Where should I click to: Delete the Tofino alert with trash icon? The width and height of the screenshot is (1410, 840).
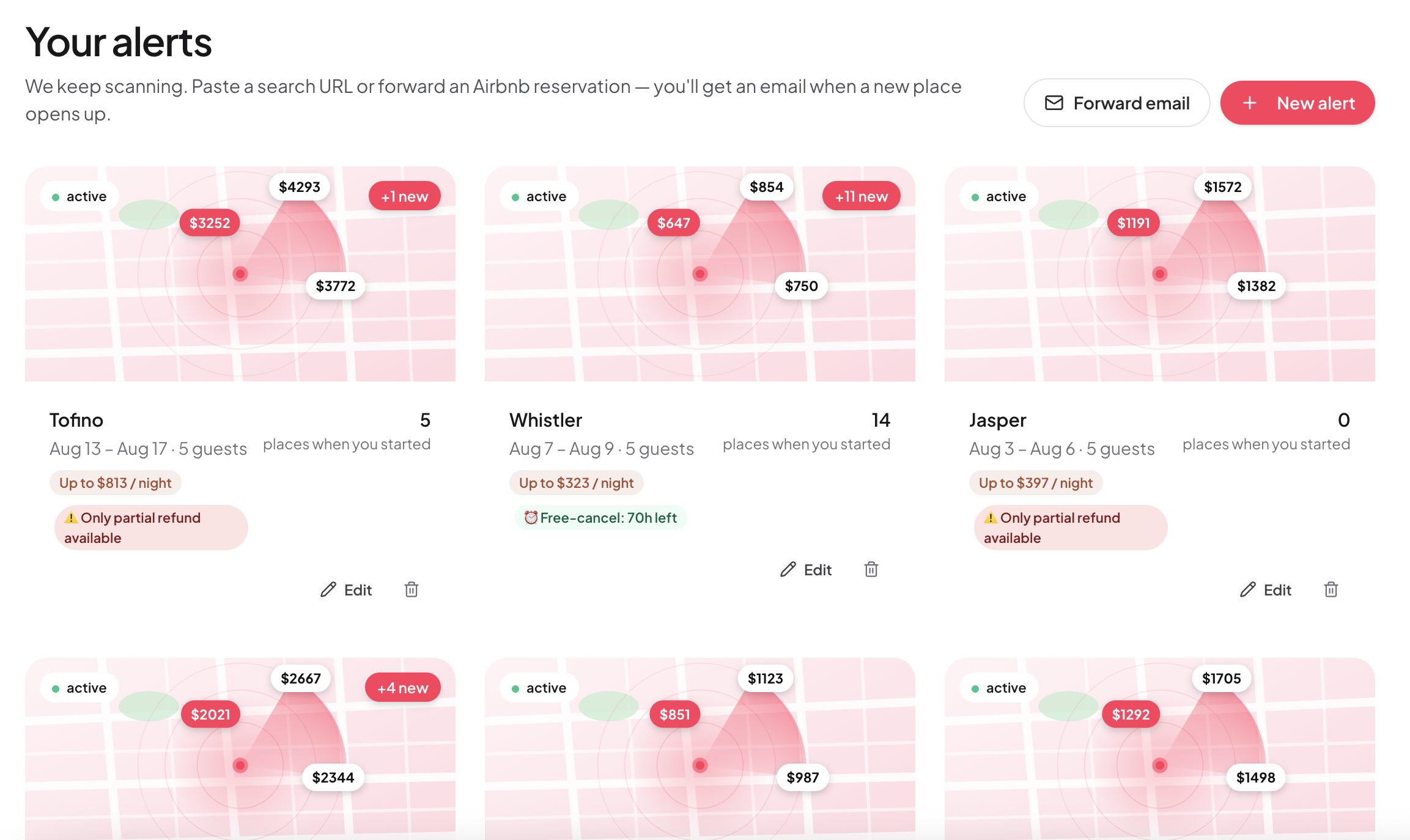click(412, 589)
